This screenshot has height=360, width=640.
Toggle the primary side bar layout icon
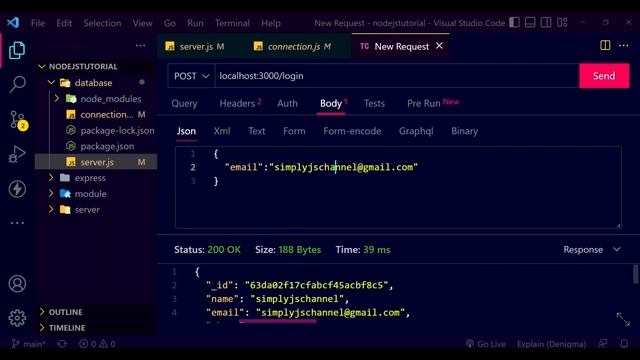point(514,22)
